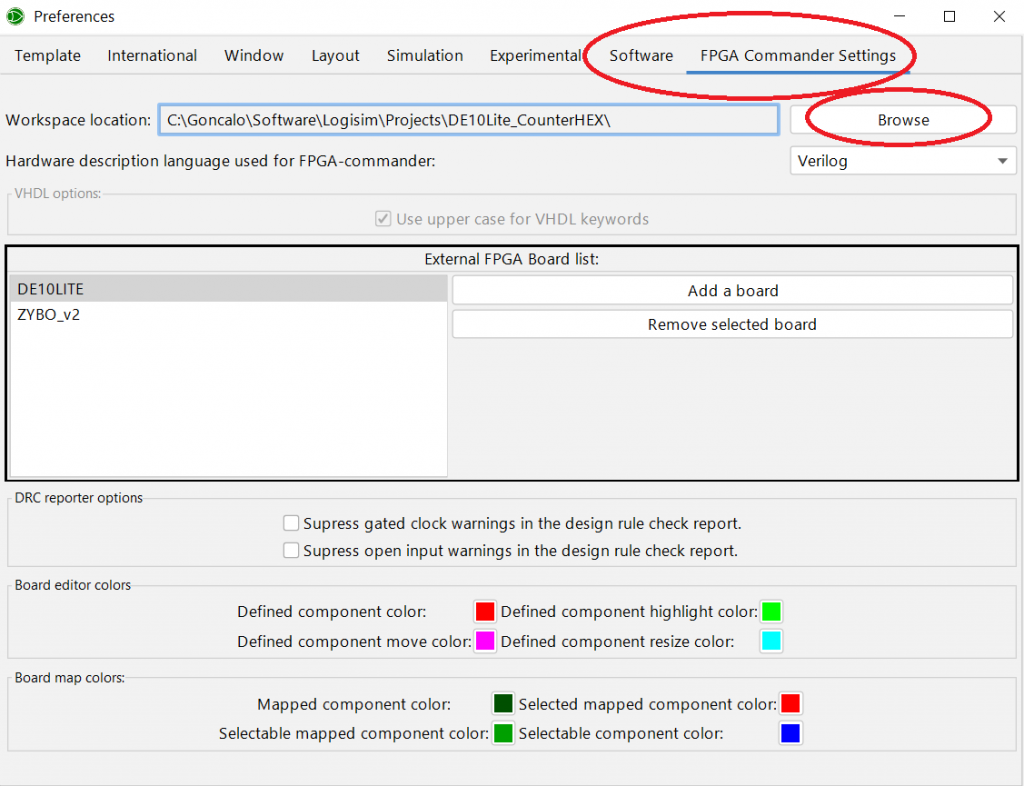Click the Defined component resize color swatch

click(771, 641)
